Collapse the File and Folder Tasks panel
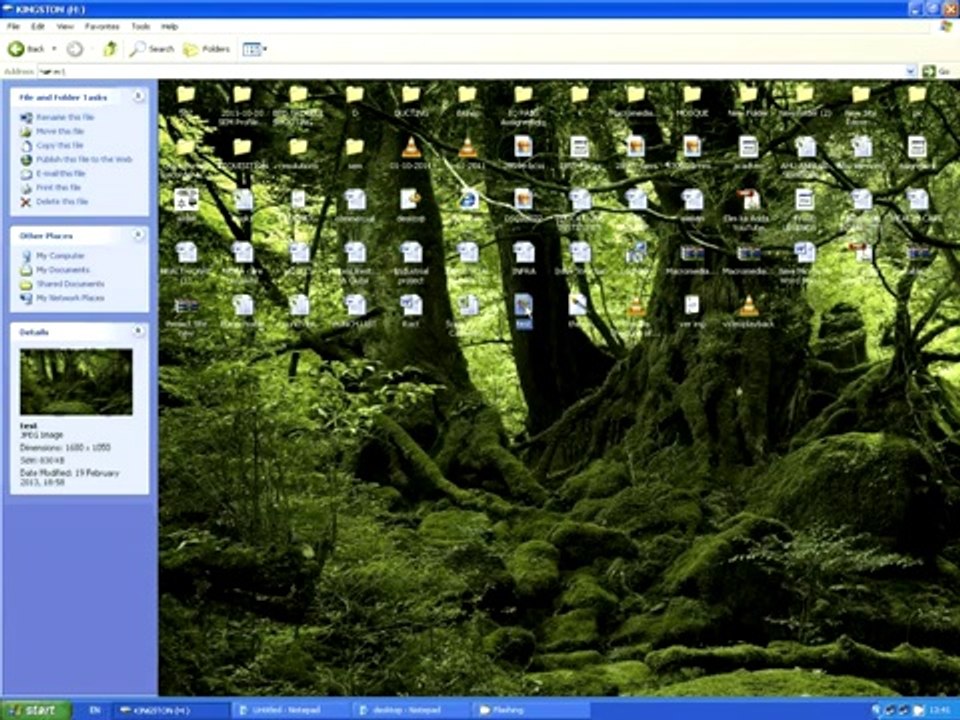This screenshot has height=720, width=960. tap(138, 96)
